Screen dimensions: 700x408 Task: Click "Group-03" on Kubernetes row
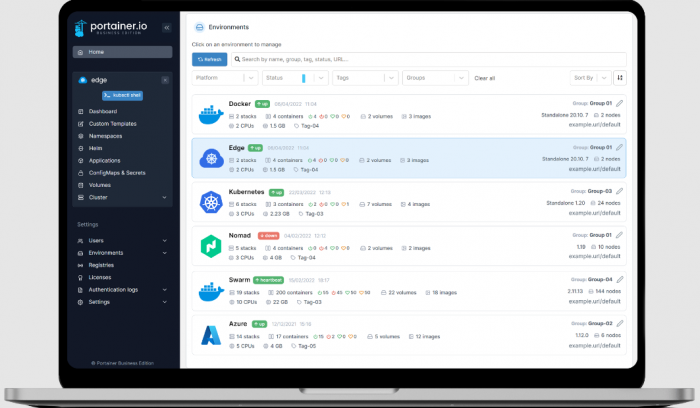click(x=600, y=191)
